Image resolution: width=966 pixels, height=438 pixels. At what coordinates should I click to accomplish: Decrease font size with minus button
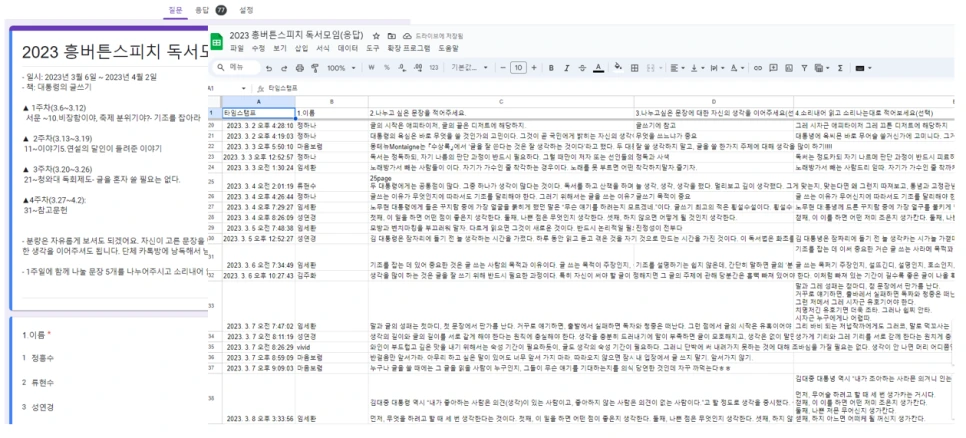coord(503,68)
